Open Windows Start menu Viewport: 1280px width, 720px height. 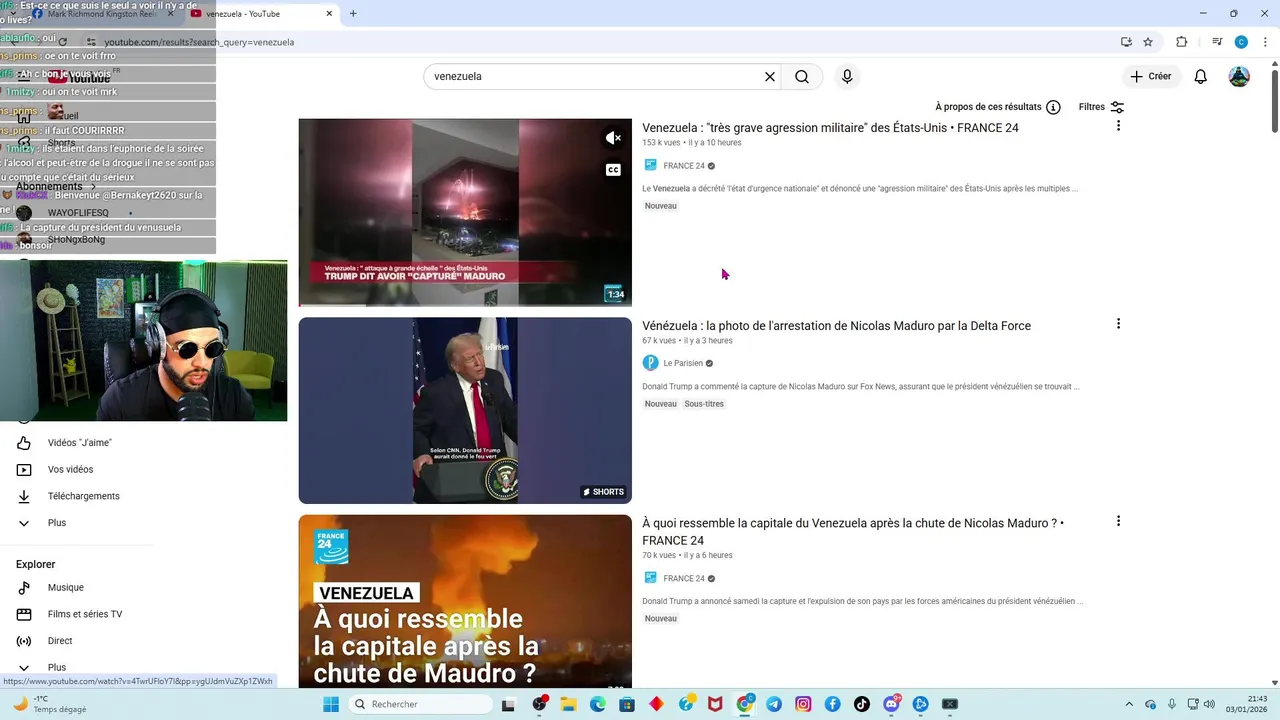point(331,704)
